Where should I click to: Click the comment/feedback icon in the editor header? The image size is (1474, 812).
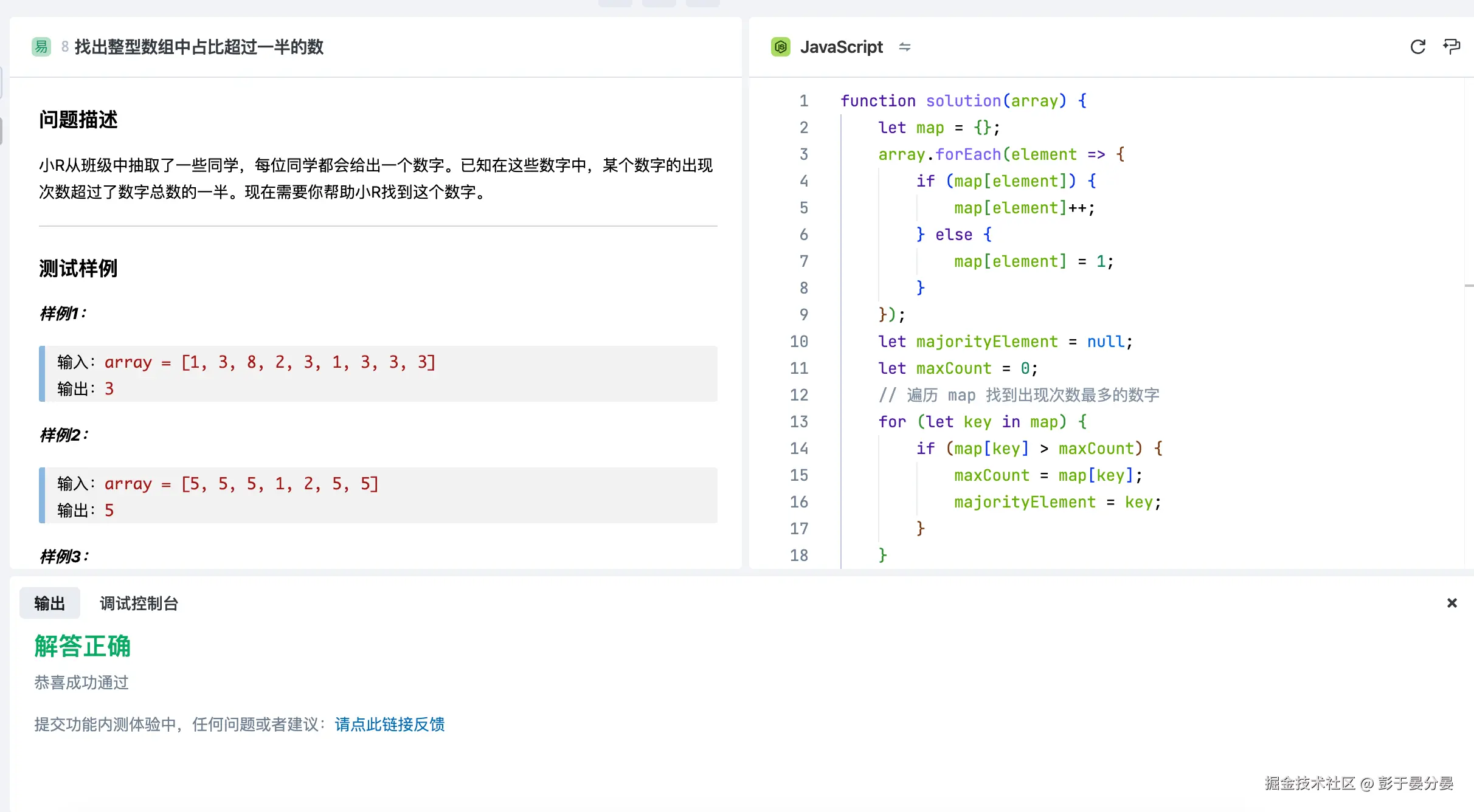[x=1452, y=47]
